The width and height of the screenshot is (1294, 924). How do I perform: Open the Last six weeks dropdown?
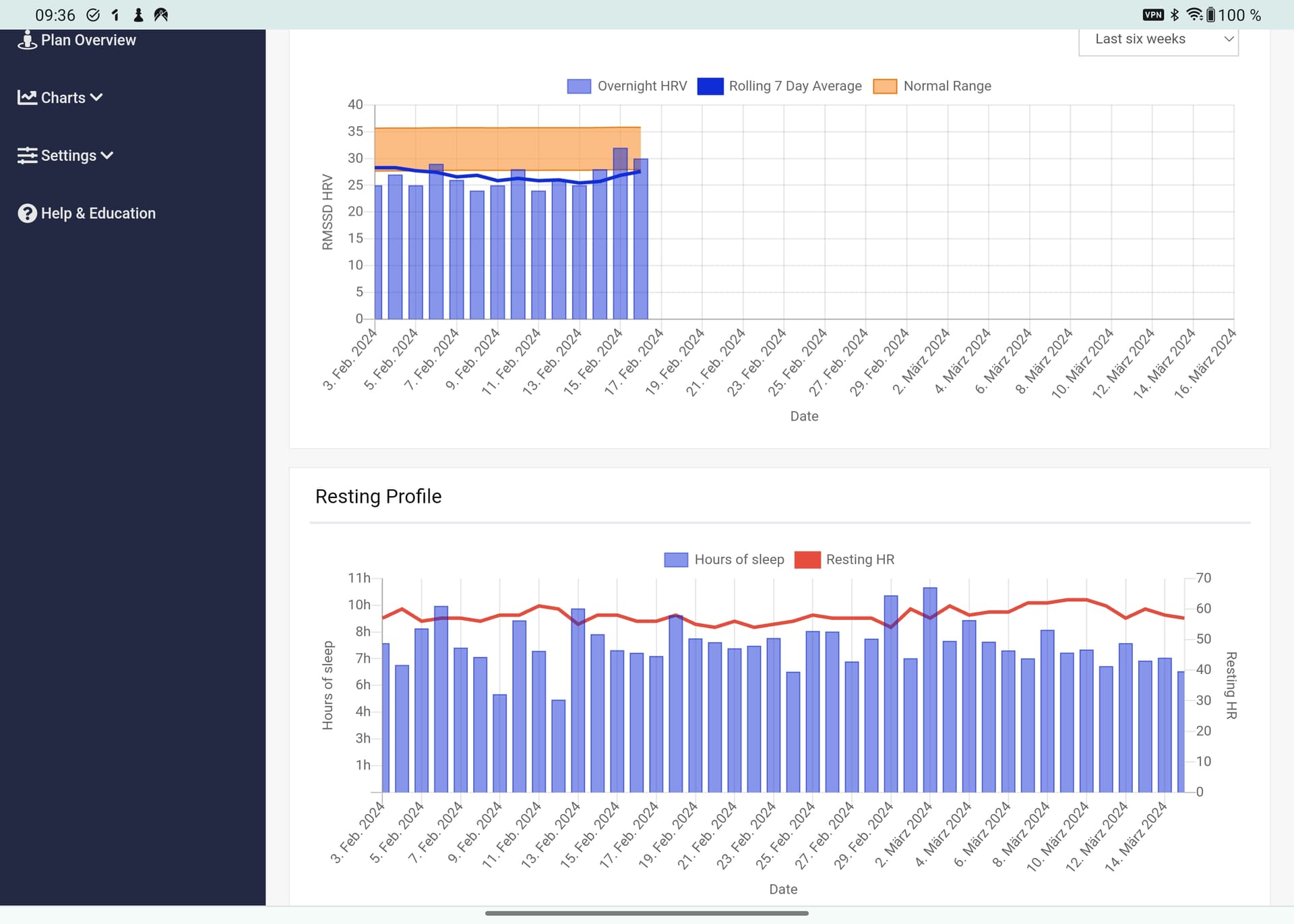coord(1158,39)
